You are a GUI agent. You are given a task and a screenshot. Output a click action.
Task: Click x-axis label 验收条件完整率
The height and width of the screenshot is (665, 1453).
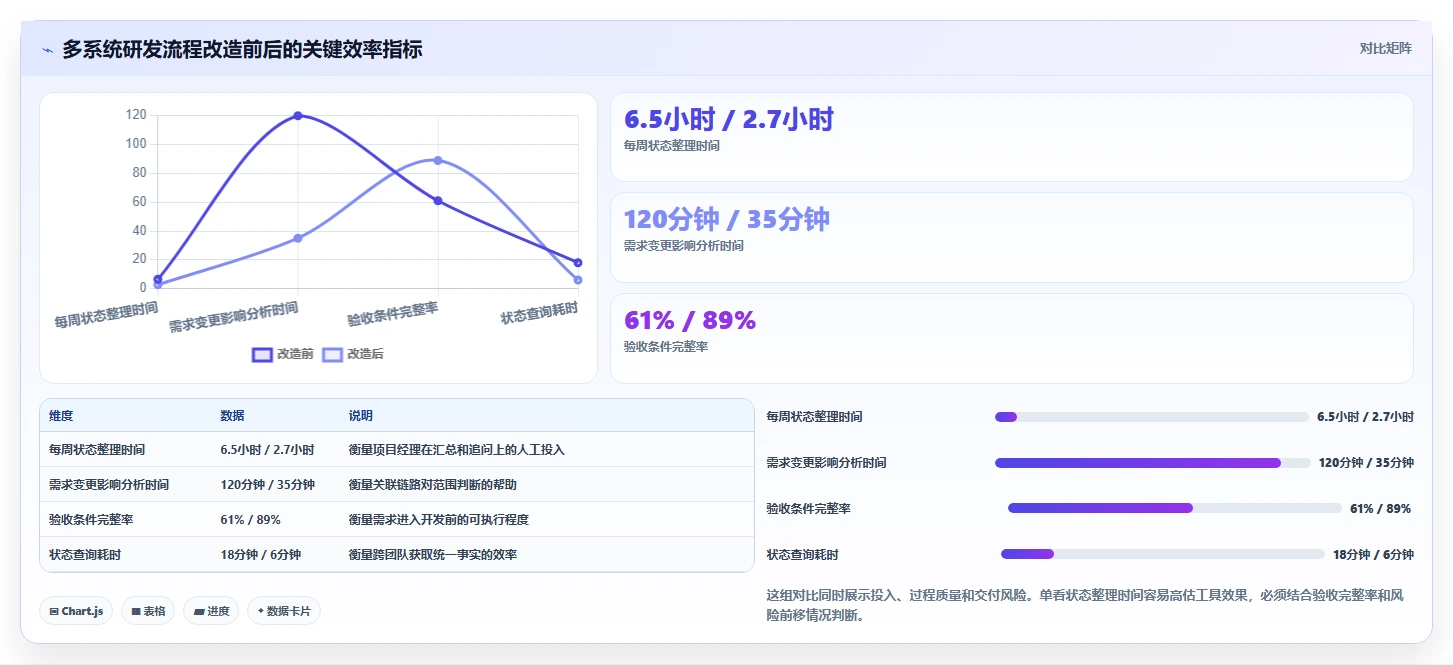393,314
